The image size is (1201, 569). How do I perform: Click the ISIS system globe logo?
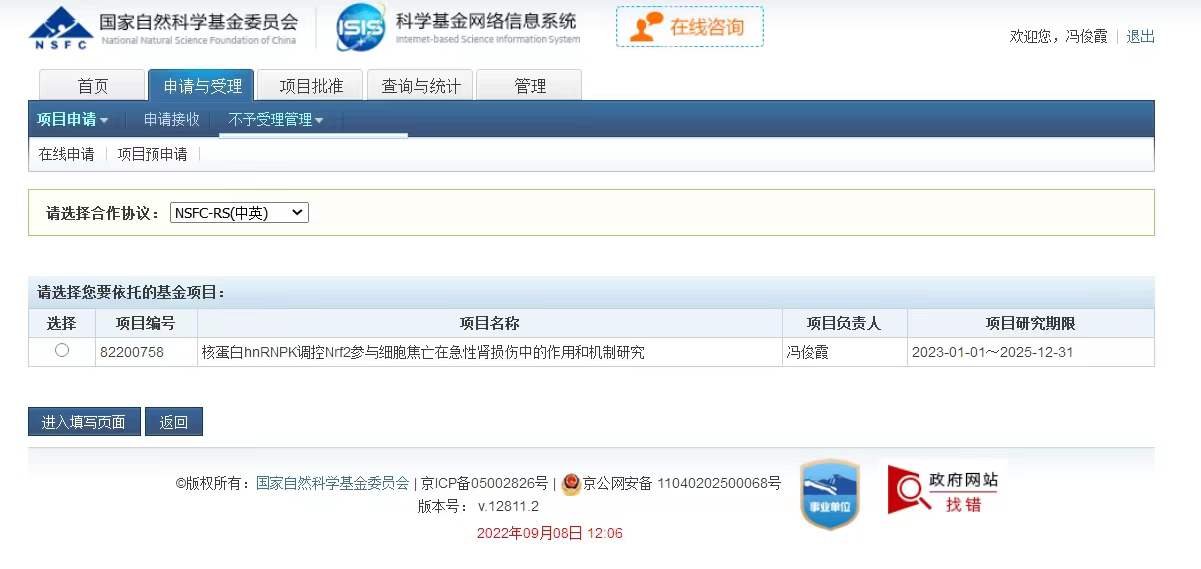pyautogui.click(x=360, y=27)
